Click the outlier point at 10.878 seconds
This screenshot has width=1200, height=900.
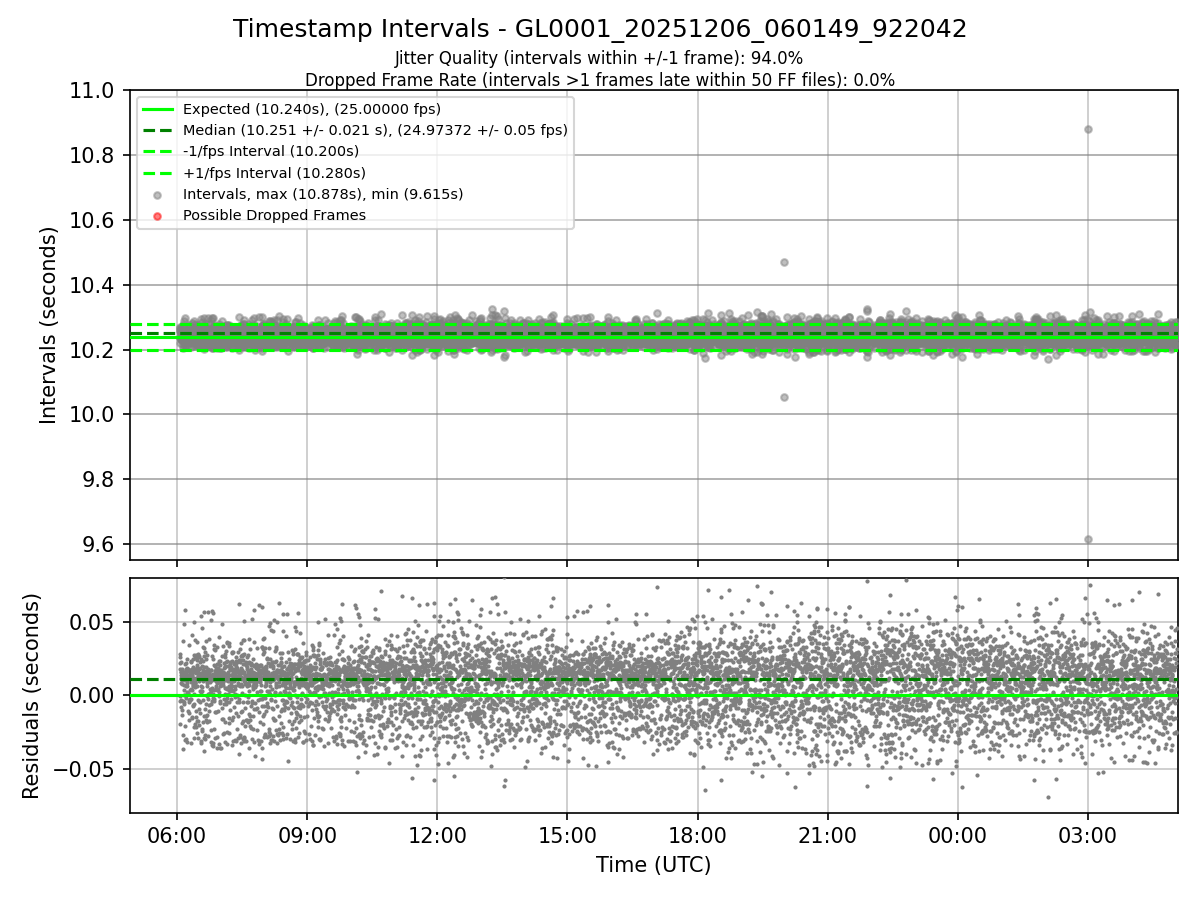[1088, 129]
